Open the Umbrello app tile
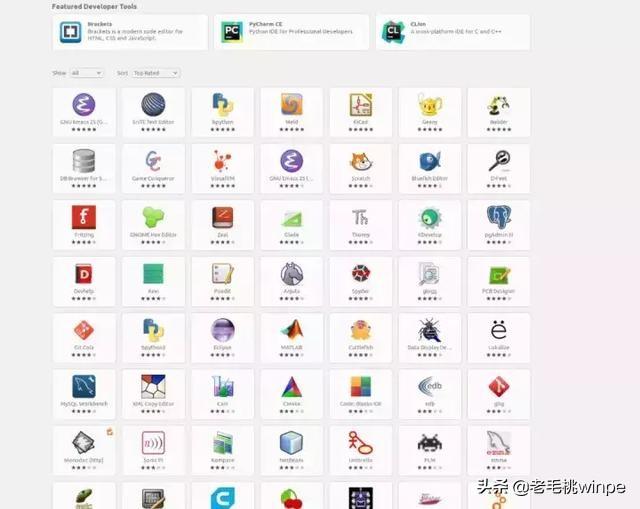 click(361, 450)
